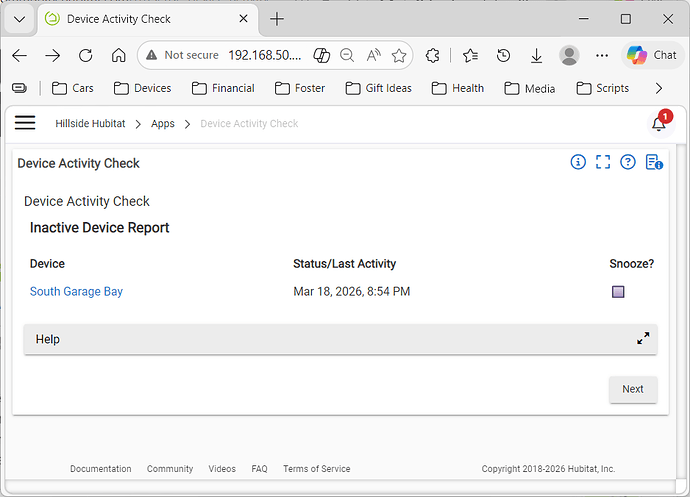Open the app help question-mark icon
Image resolution: width=690 pixels, height=497 pixels.
point(628,162)
